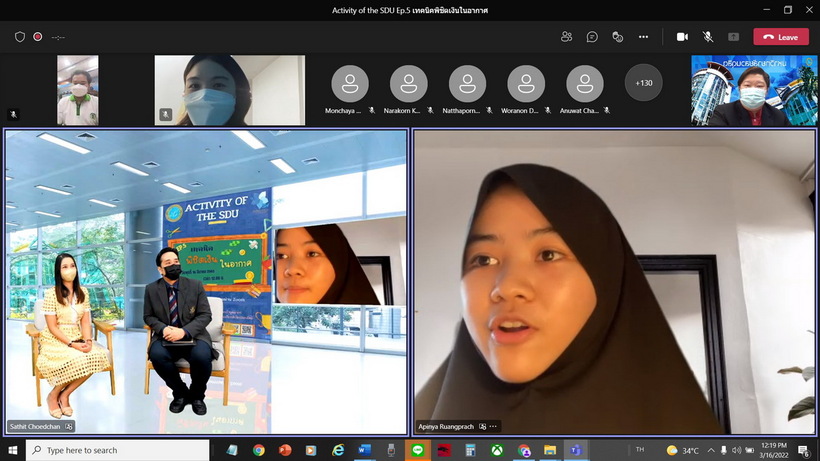820x461 pixels.
Task: Open the meeting chat
Action: (592, 37)
